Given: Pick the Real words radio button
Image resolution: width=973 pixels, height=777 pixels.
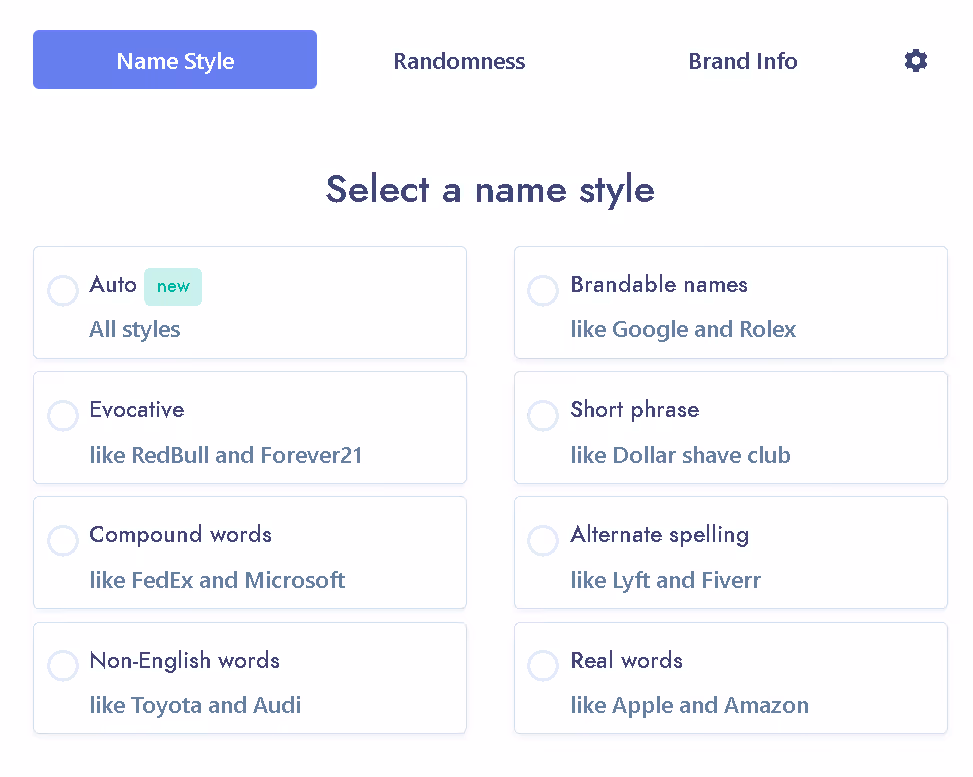Looking at the screenshot, I should coord(543,665).
